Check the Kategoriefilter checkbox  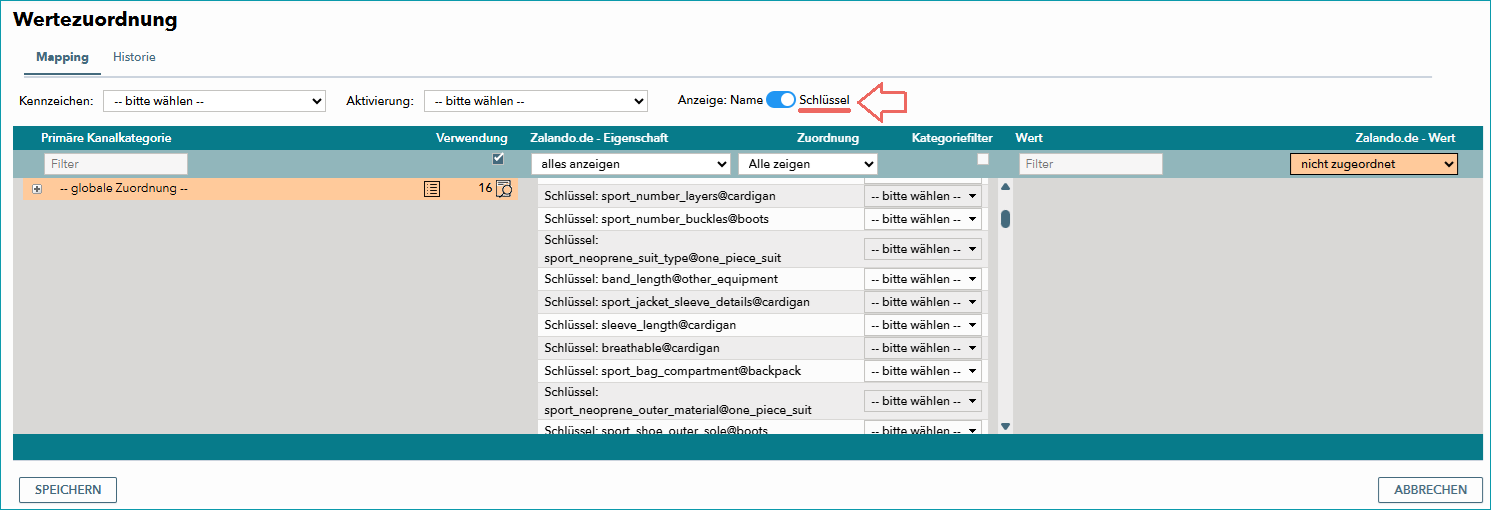983,159
